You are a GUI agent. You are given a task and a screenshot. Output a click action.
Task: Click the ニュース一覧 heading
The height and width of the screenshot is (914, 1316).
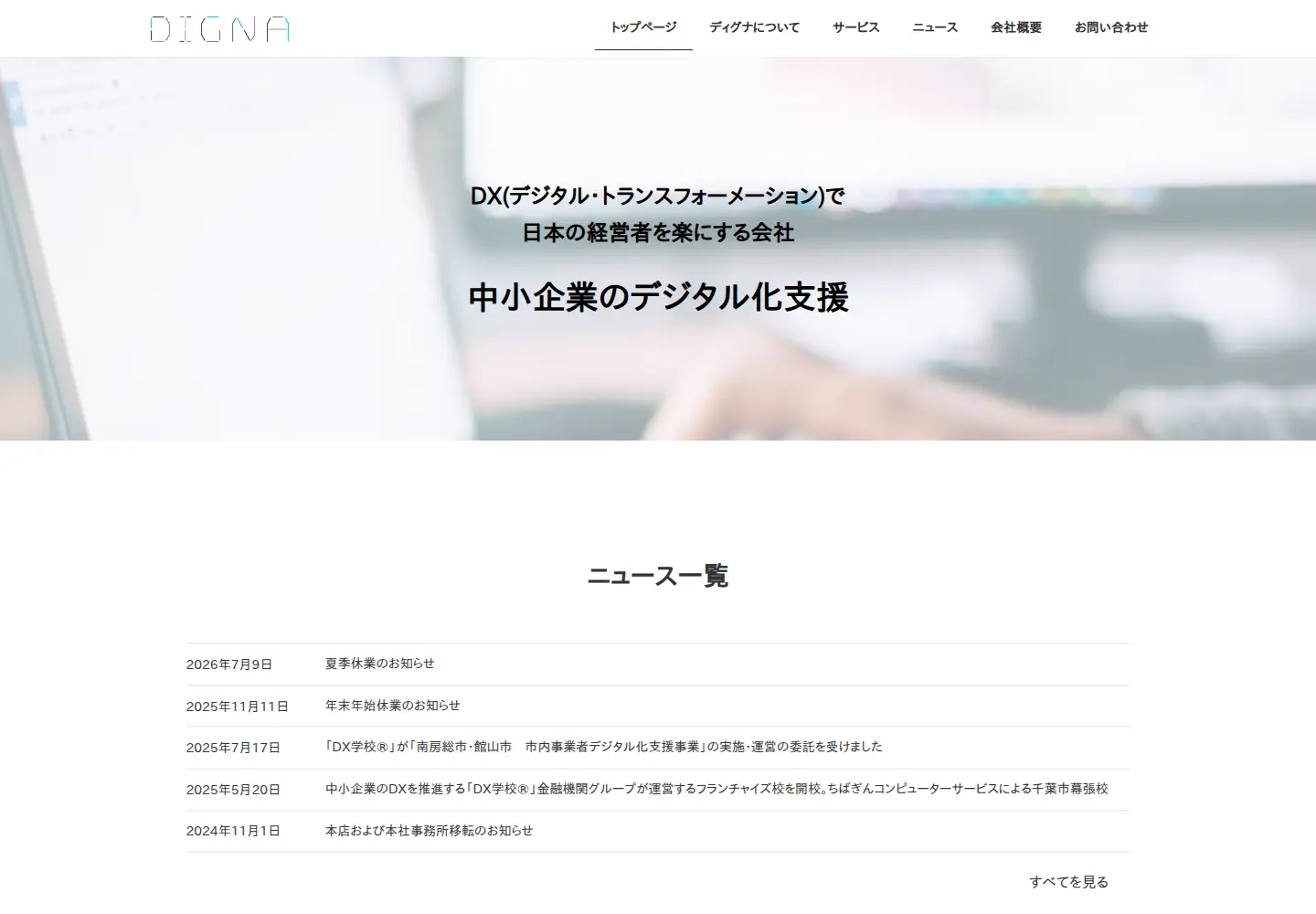(x=658, y=576)
